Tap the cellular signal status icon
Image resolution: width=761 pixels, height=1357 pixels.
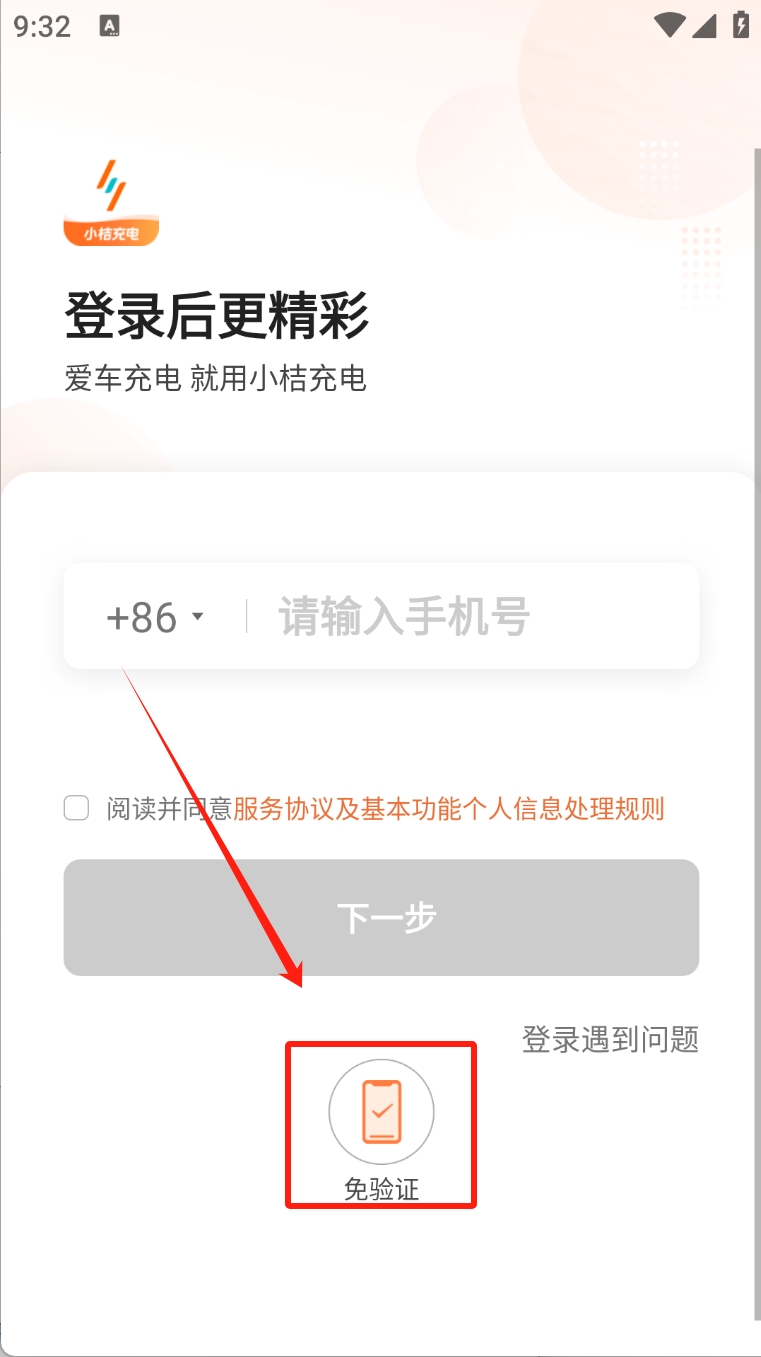[704, 25]
